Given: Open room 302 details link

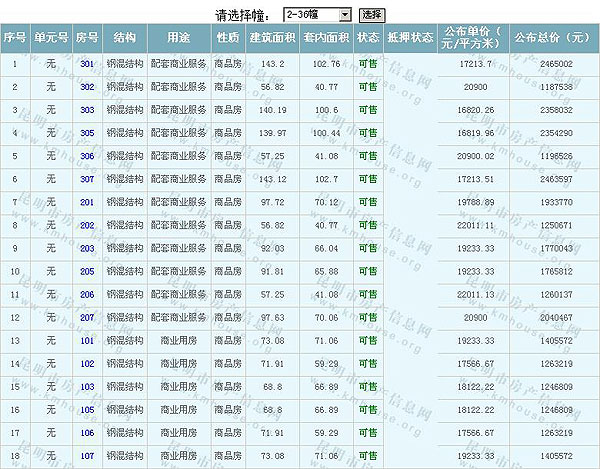Looking at the screenshot, I should (87, 87).
